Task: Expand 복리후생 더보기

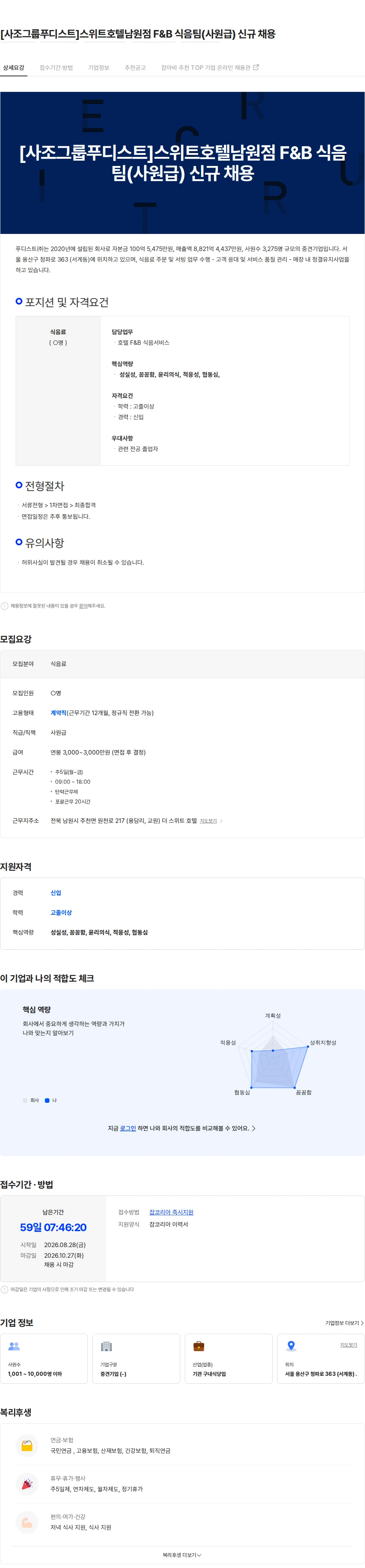Action: [x=182, y=1555]
